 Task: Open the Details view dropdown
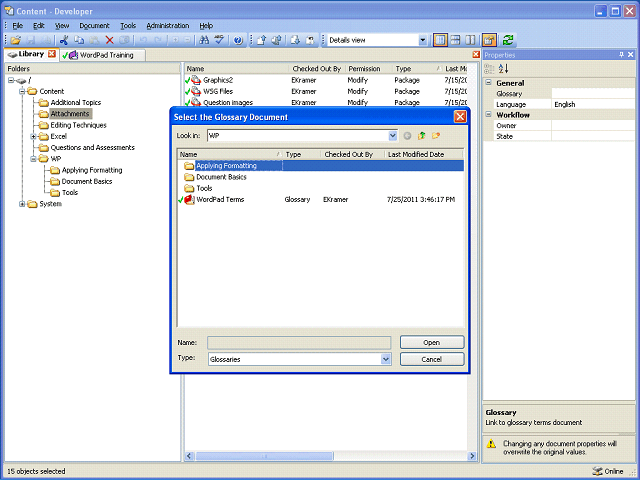coord(422,40)
